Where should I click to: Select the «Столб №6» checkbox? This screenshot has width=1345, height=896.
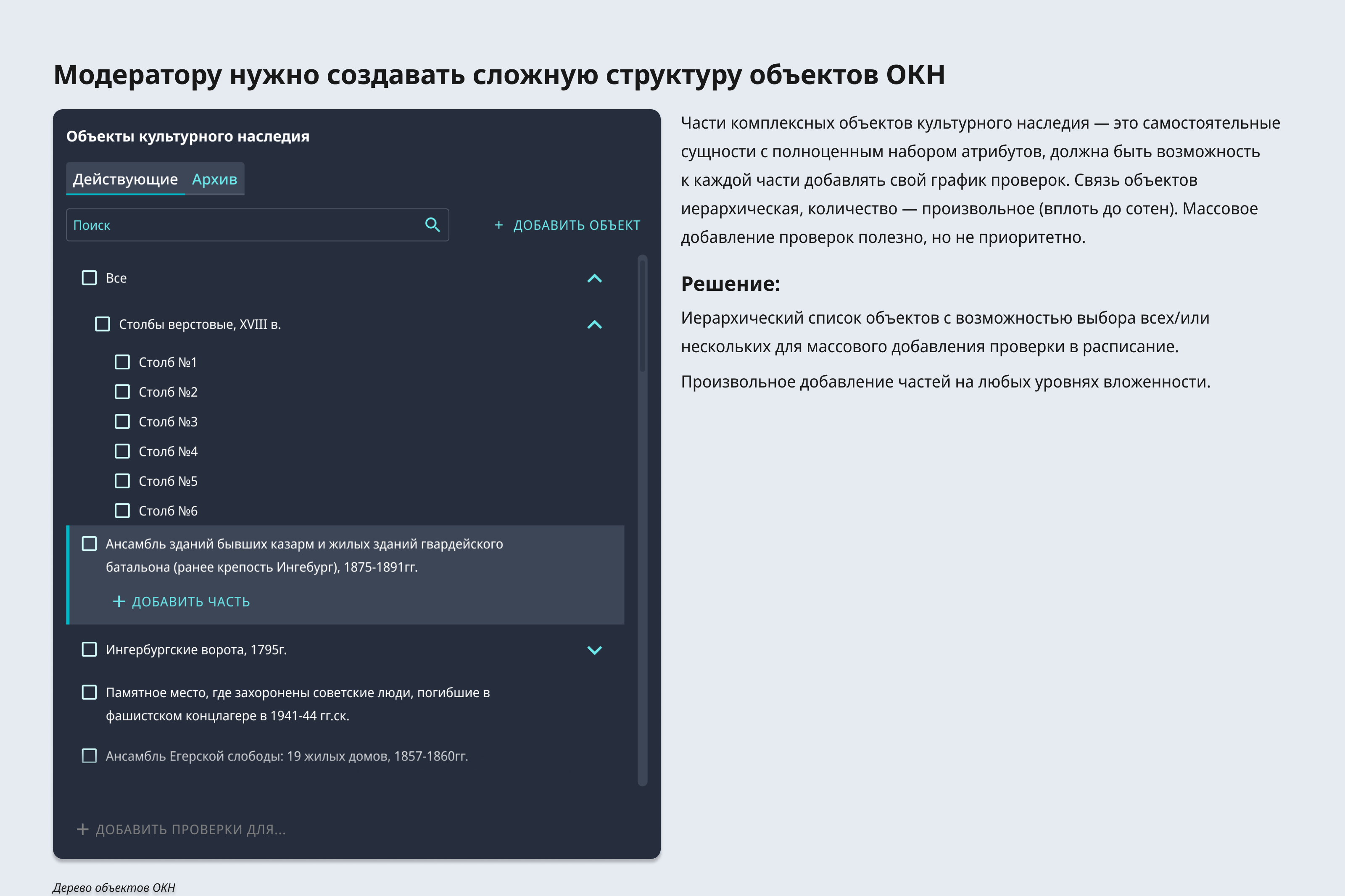pyautogui.click(x=122, y=510)
